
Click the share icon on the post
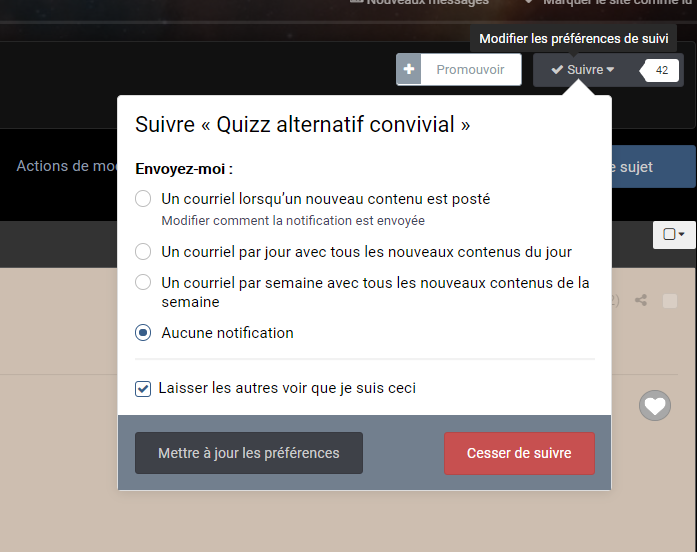641,300
